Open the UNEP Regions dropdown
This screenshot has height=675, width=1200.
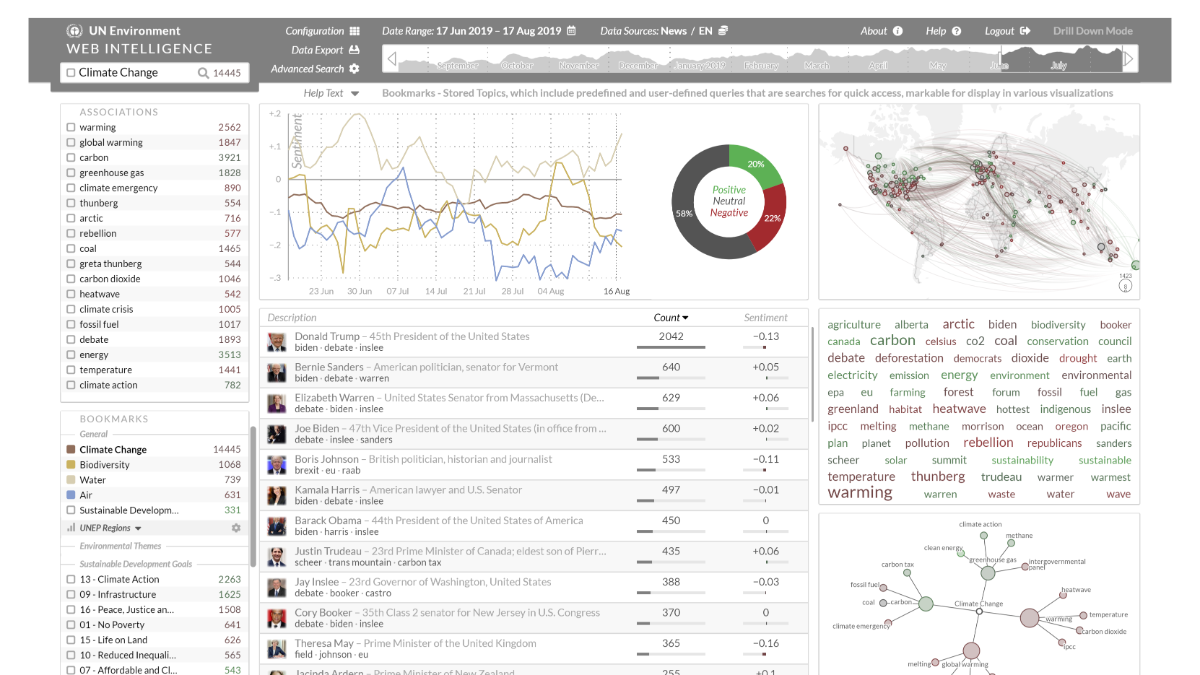(110, 528)
